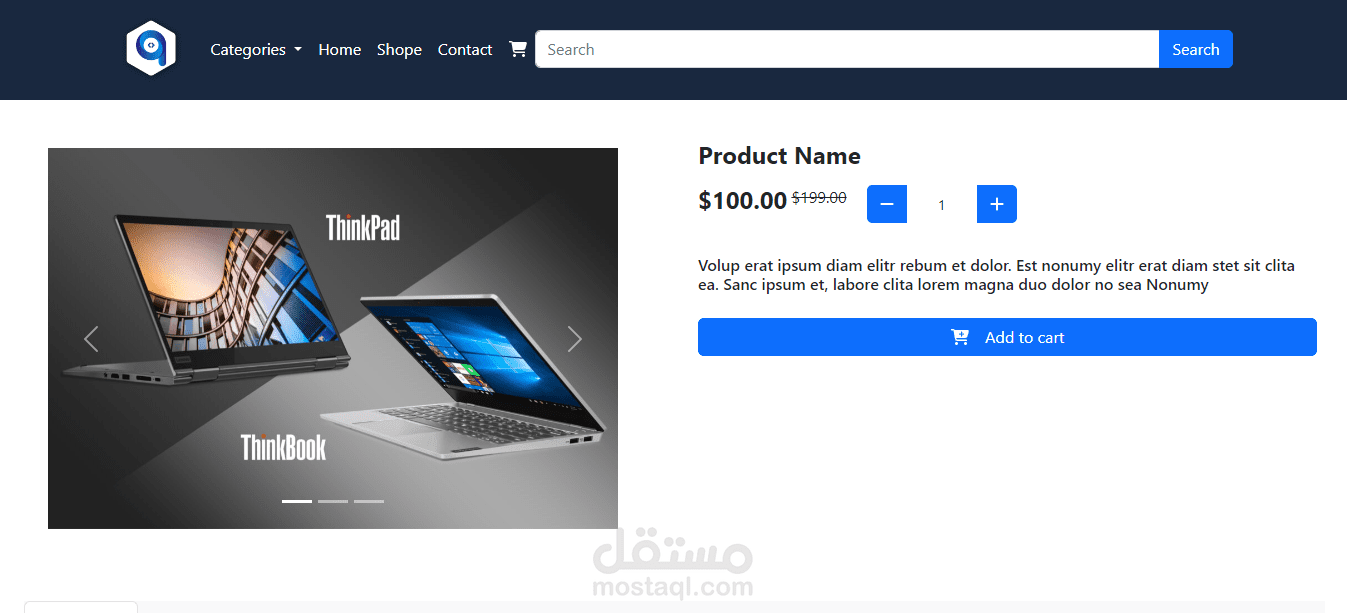
Task: Click the quantity number field
Action: [x=941, y=205]
